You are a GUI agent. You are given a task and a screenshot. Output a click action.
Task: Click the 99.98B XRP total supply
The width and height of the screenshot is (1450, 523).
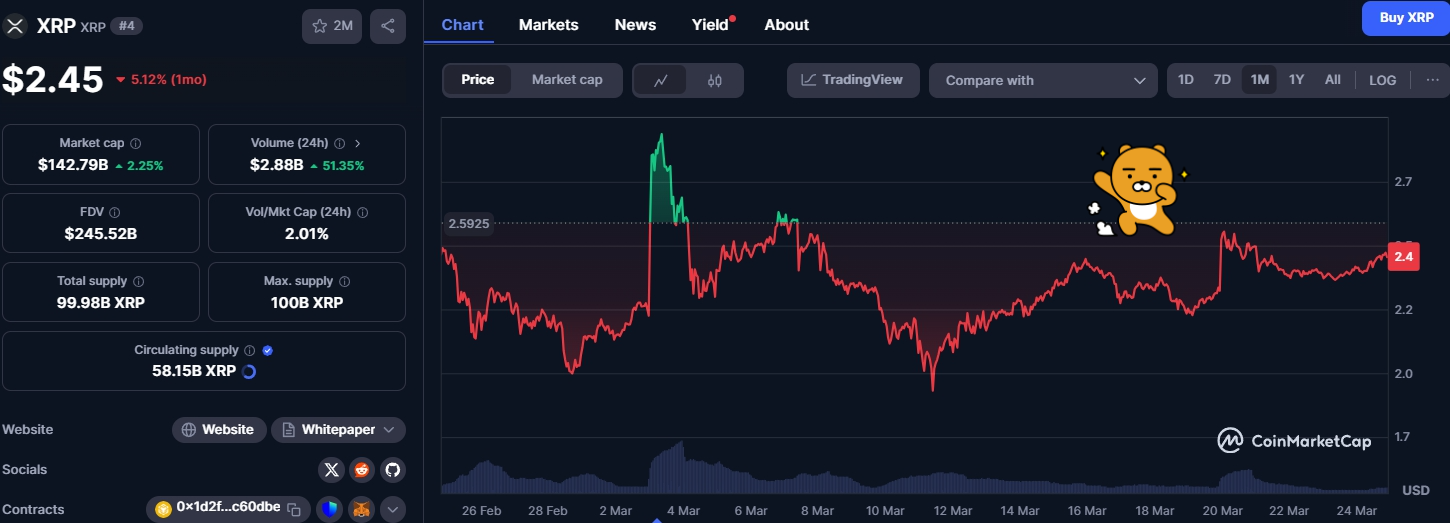click(100, 302)
